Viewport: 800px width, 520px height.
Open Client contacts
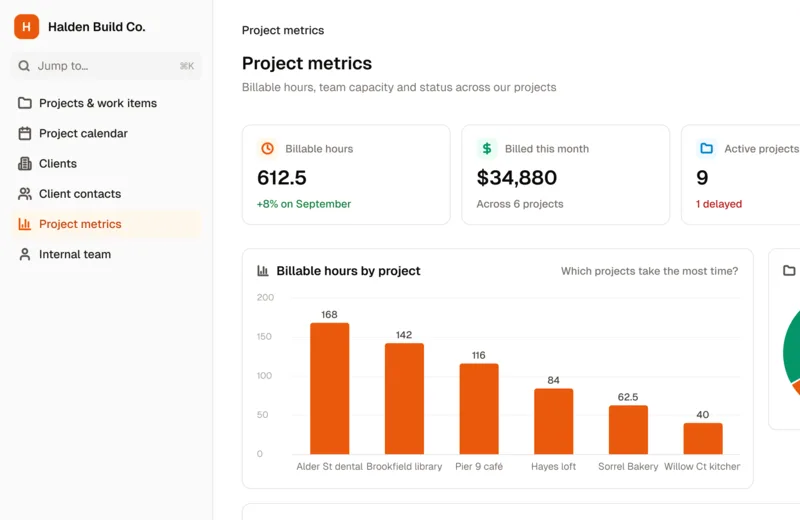(x=106, y=194)
